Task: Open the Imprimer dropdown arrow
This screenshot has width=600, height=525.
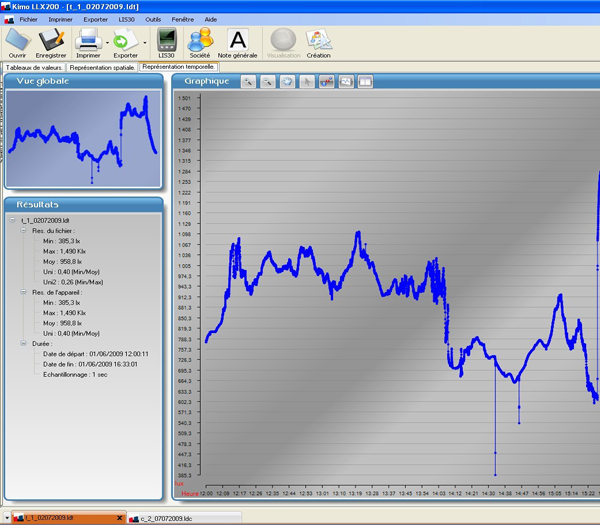Action: coord(107,43)
